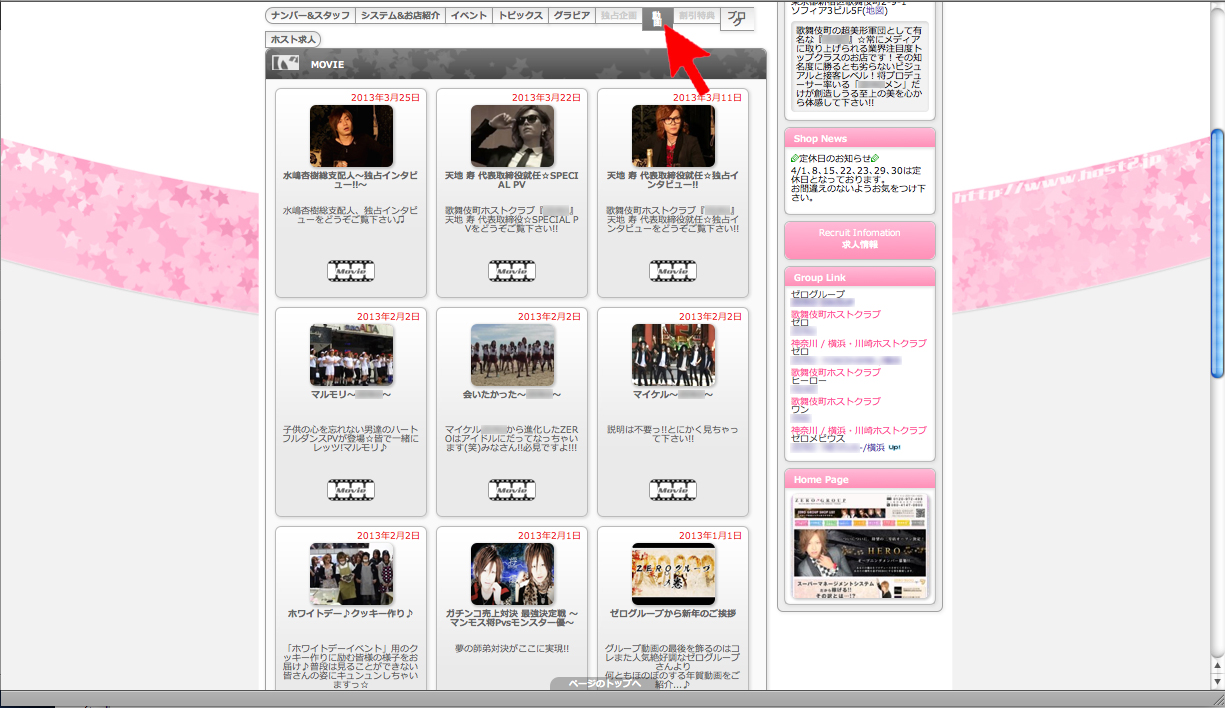Go to the グラビア tab

571,16
